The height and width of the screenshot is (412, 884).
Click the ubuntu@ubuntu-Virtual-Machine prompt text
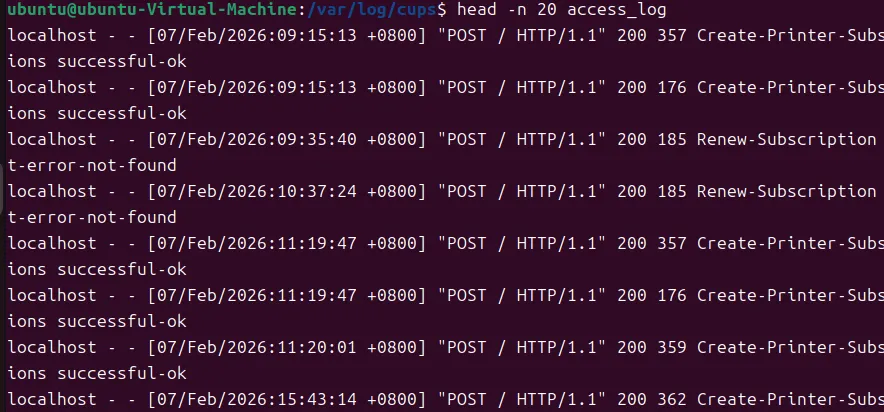(x=153, y=10)
